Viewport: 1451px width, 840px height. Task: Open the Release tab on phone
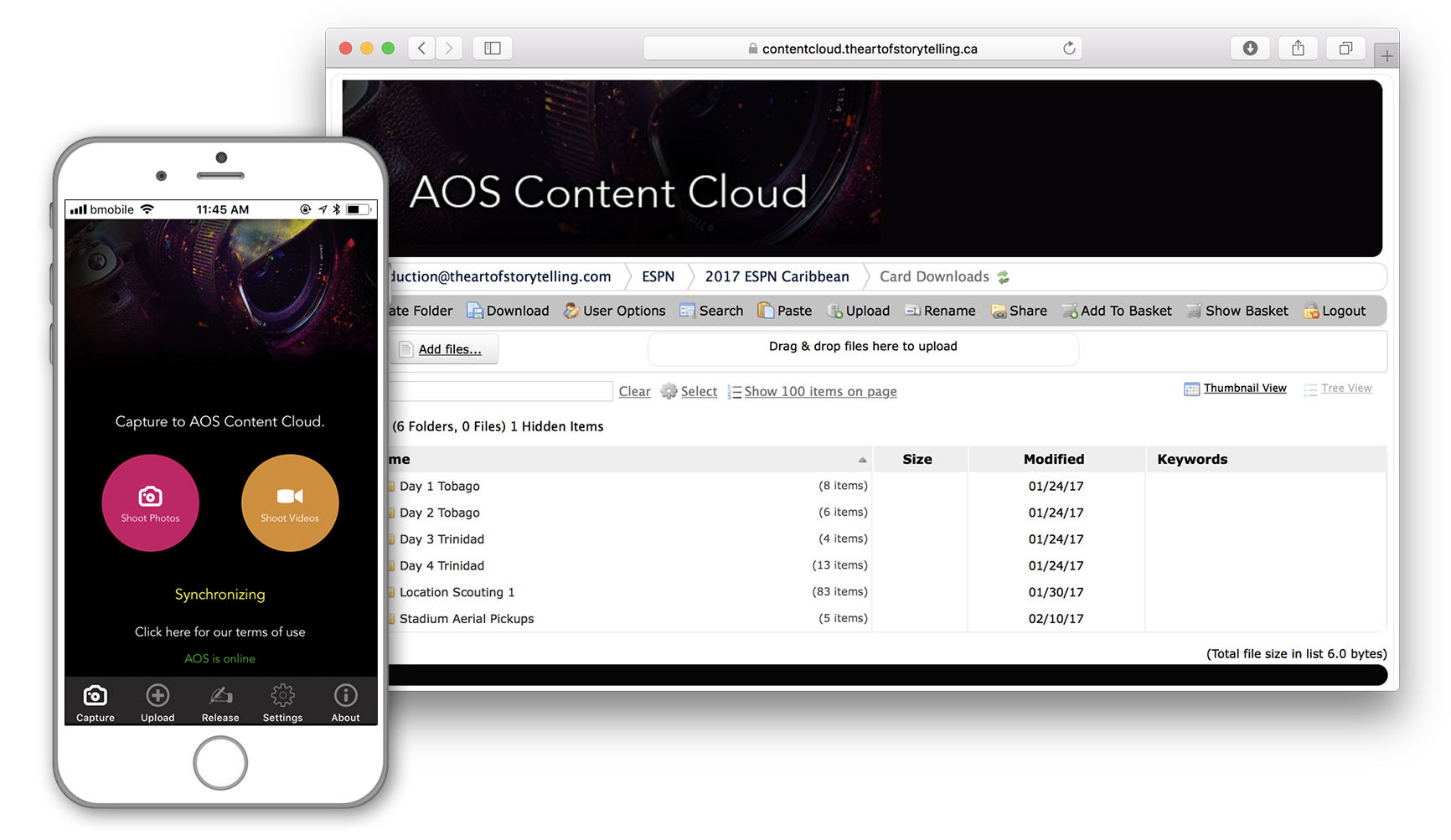220,703
